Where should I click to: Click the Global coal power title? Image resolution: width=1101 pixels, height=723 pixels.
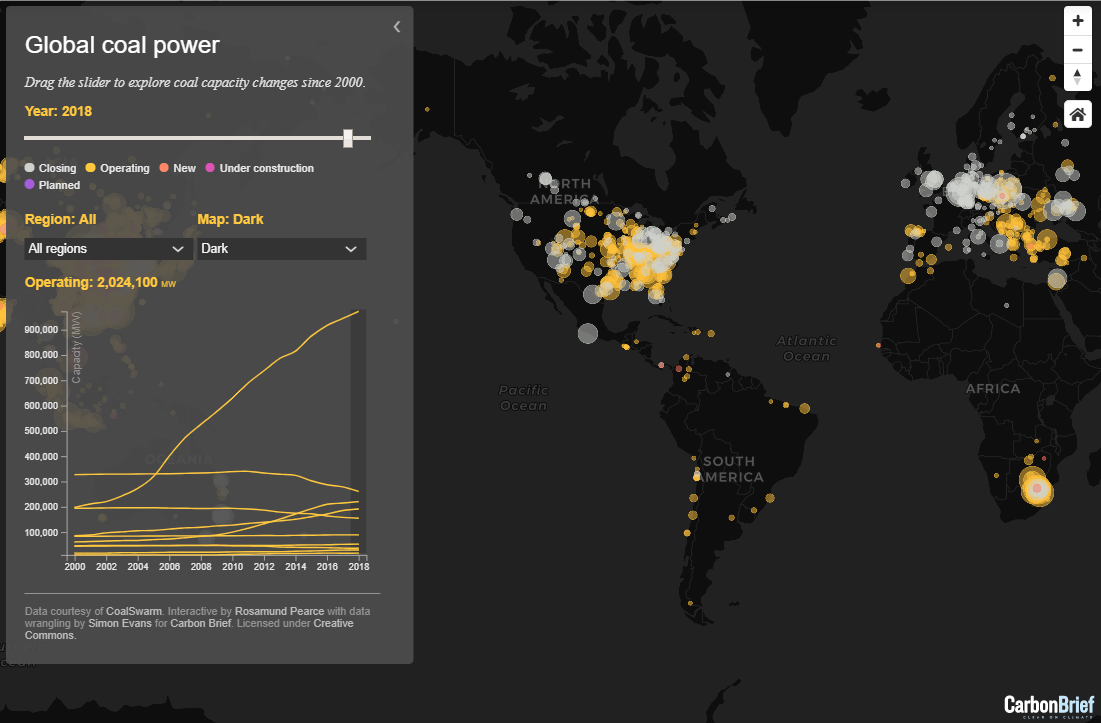(122, 45)
